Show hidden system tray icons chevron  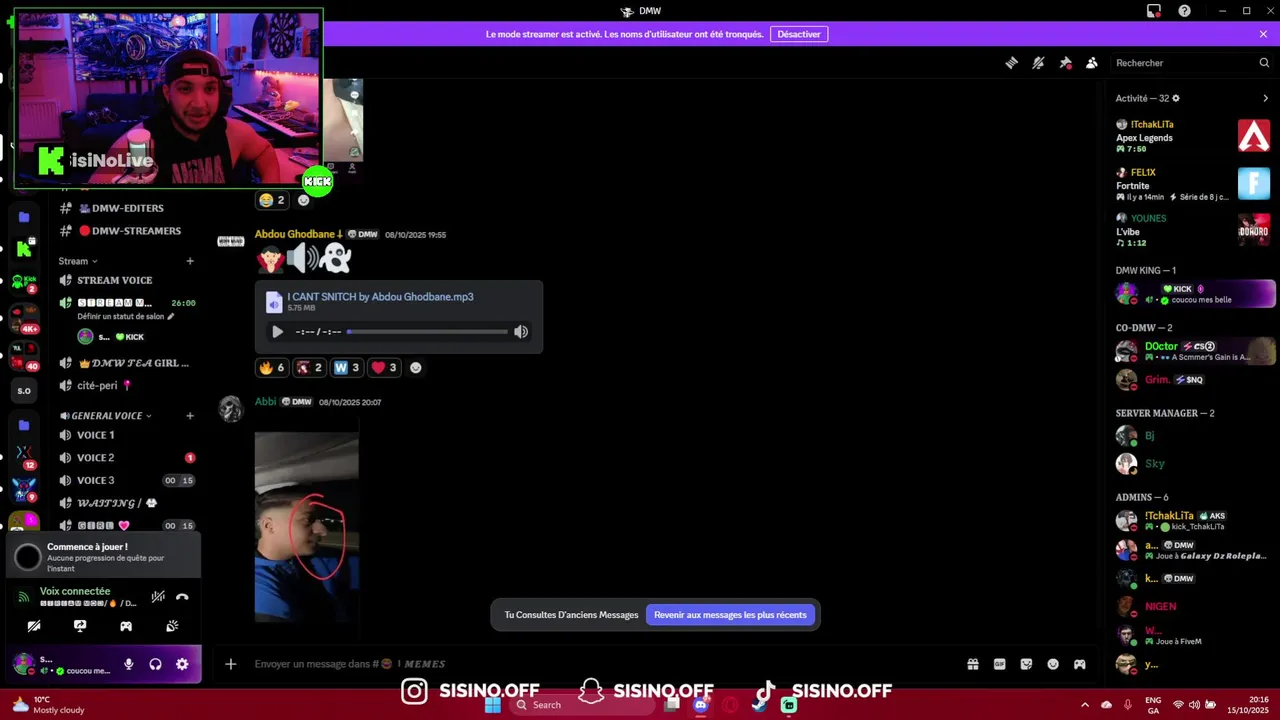[1085, 705]
